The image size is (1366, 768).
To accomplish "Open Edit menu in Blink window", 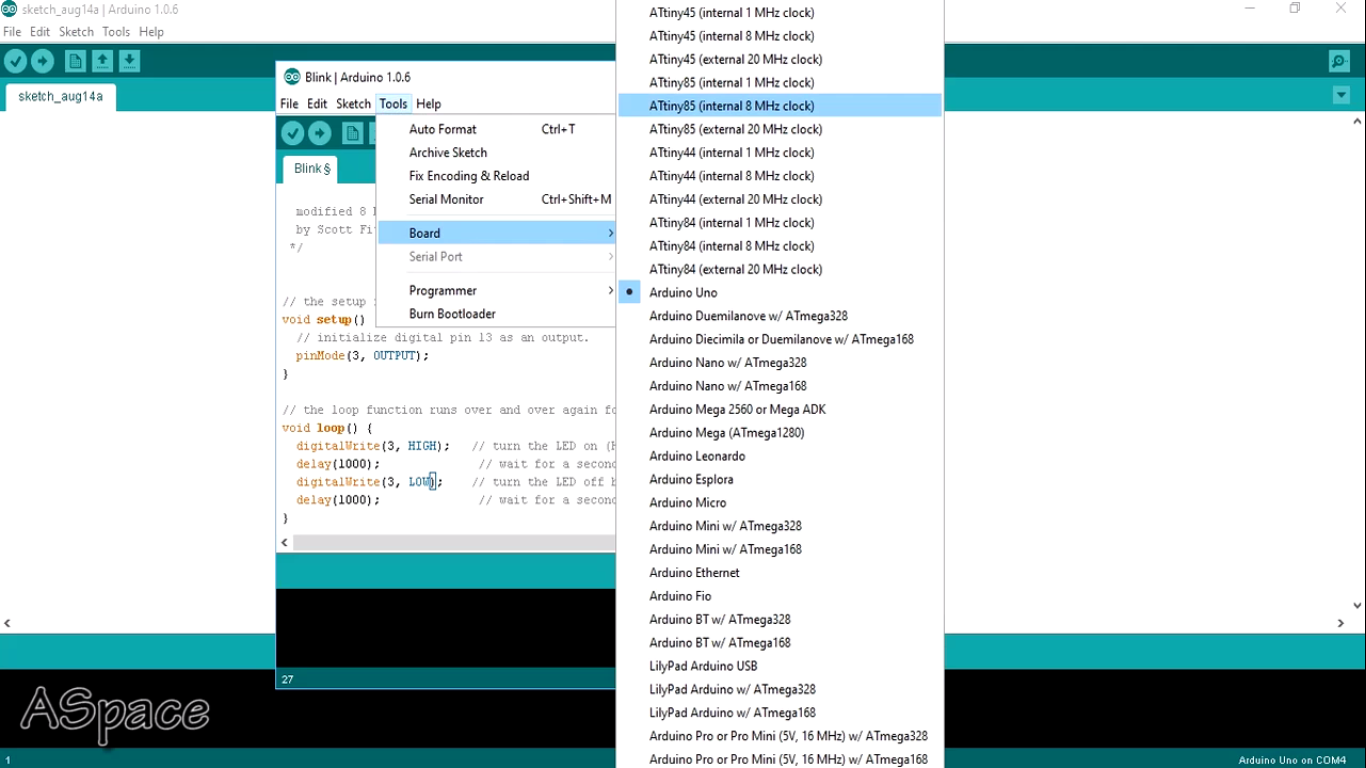I will click(x=317, y=104).
